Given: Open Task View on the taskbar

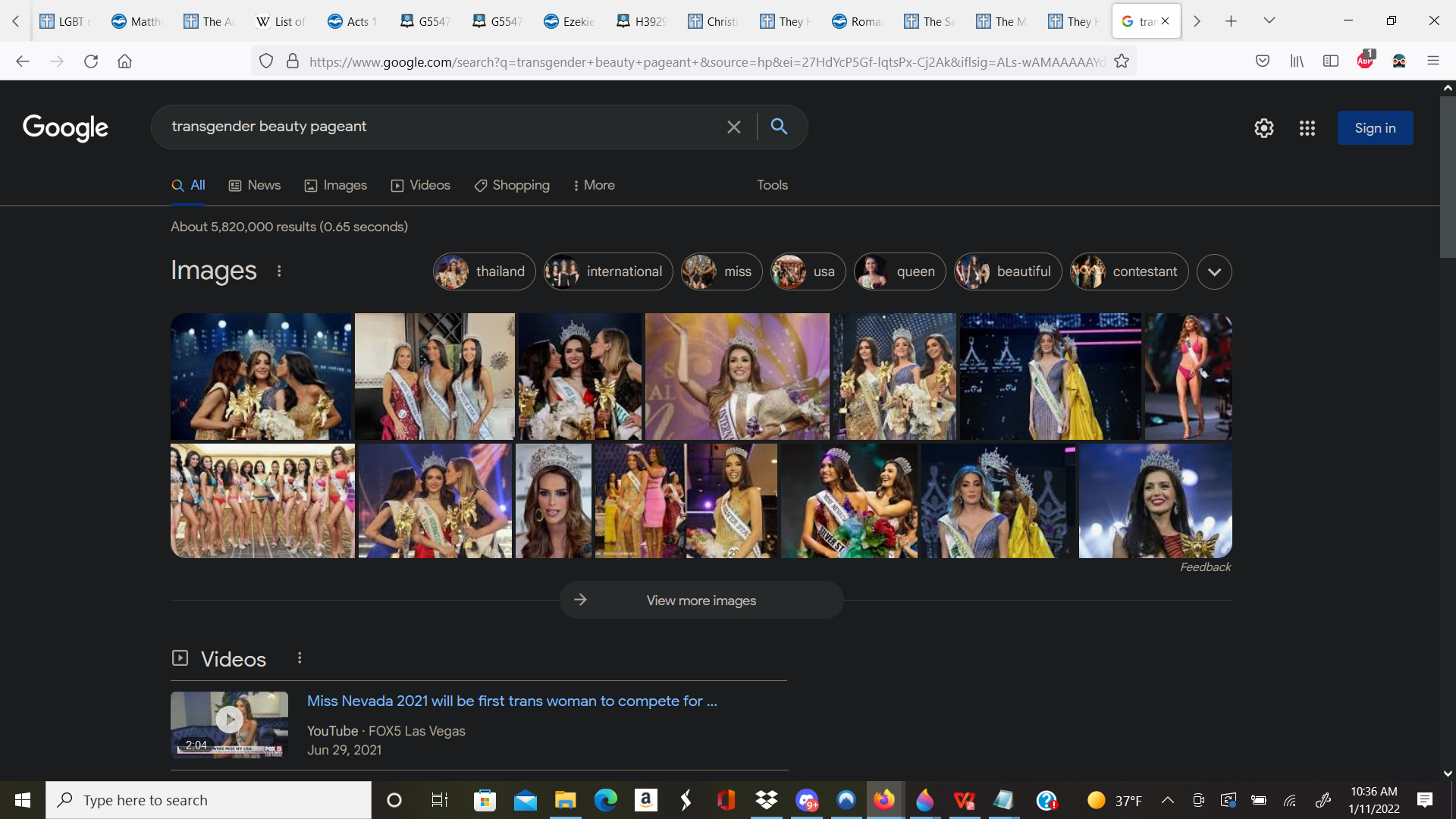Looking at the screenshot, I should tap(439, 800).
